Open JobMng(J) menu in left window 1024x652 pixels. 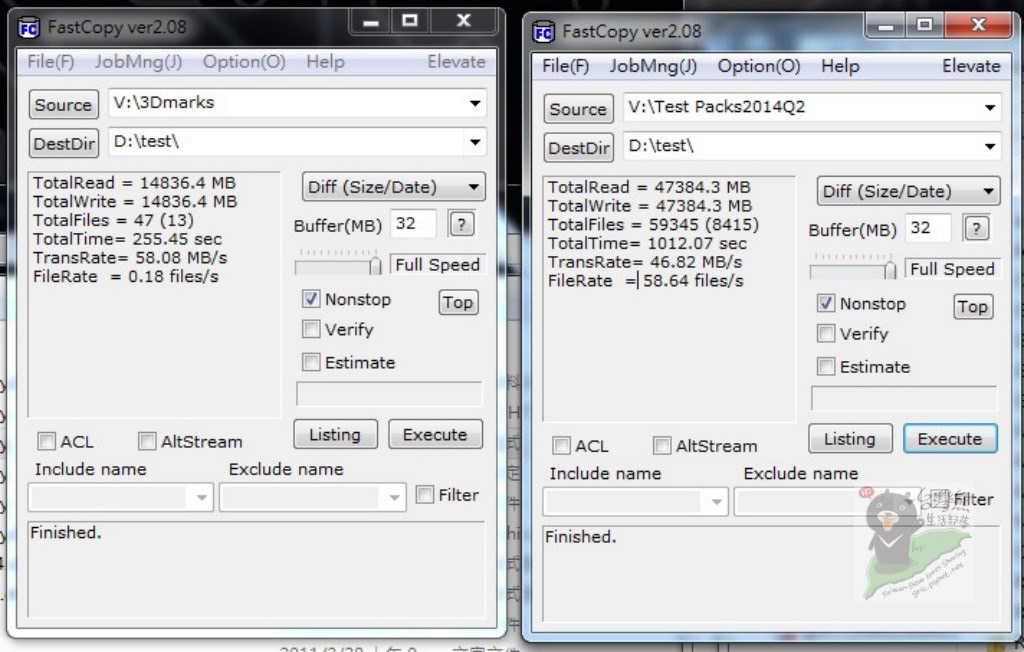(x=138, y=62)
